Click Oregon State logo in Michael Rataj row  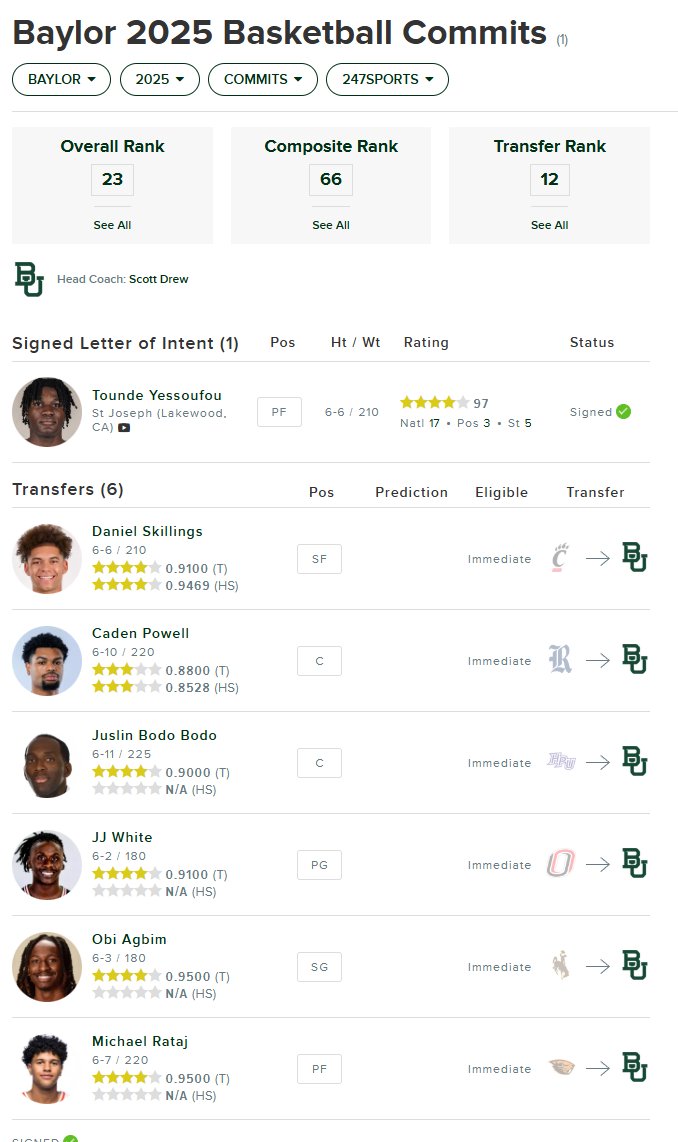tap(561, 1068)
